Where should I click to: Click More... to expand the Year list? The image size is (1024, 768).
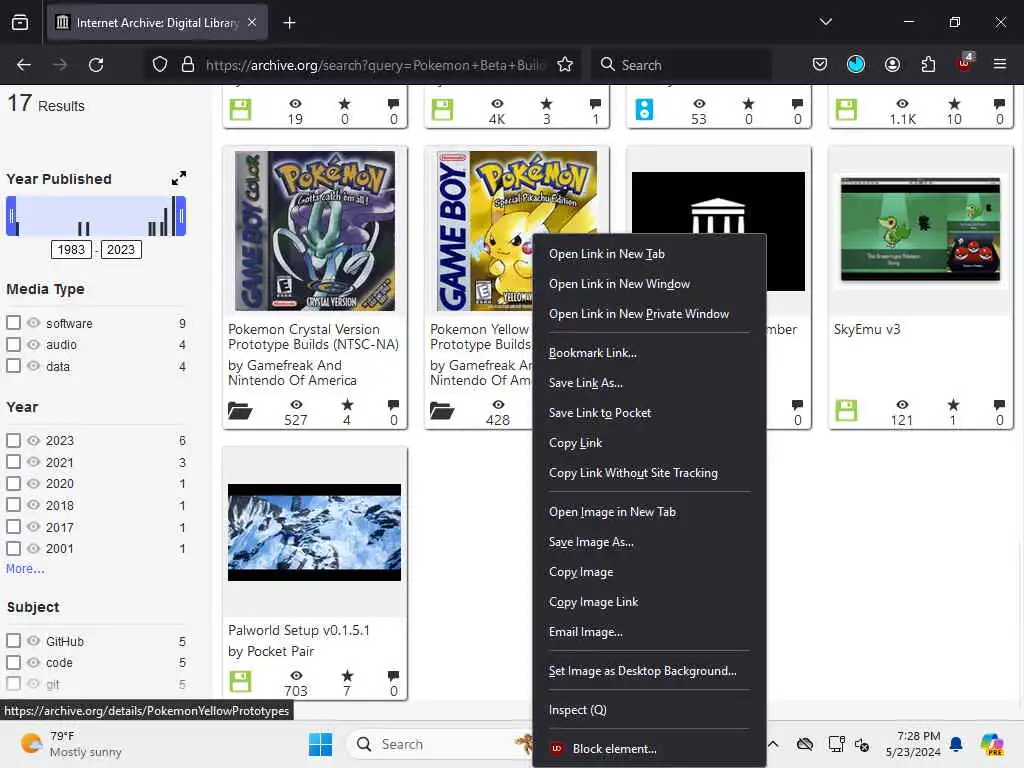[x=25, y=569]
